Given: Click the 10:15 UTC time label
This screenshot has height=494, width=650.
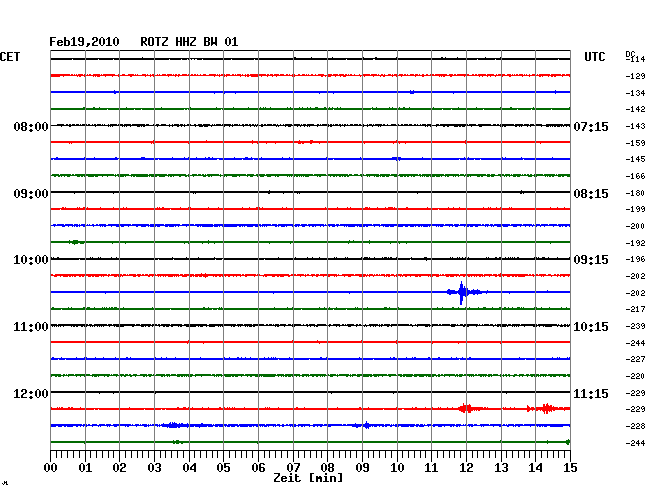Looking at the screenshot, I should [x=591, y=327].
